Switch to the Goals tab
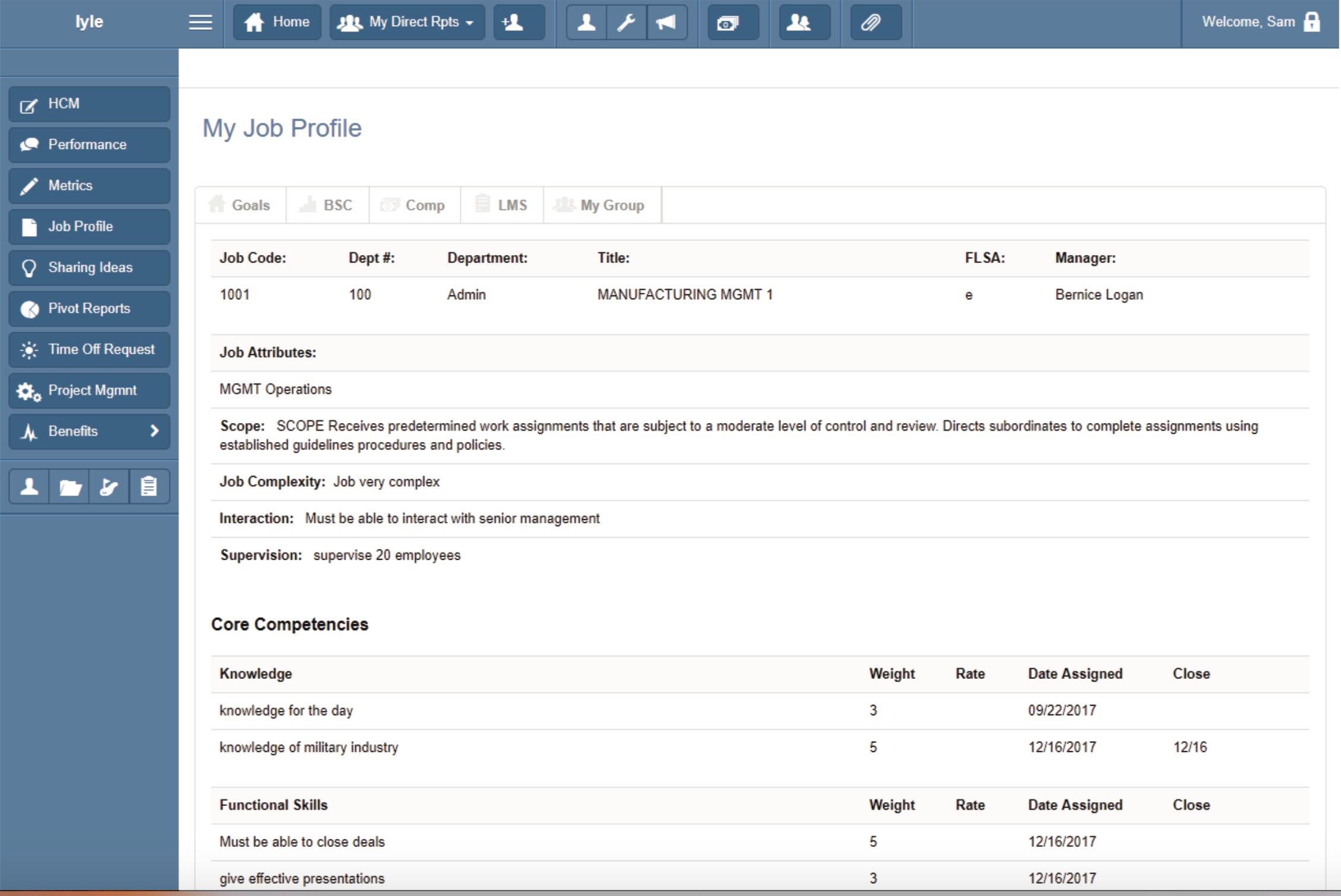The width and height of the screenshot is (1341, 896). coord(240,205)
